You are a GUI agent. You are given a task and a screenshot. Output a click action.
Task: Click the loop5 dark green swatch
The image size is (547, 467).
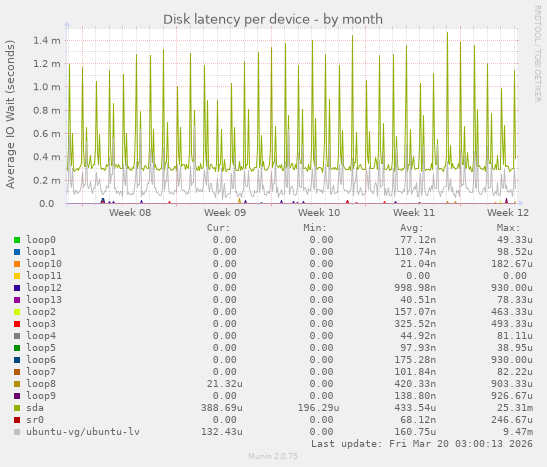tap(17, 348)
